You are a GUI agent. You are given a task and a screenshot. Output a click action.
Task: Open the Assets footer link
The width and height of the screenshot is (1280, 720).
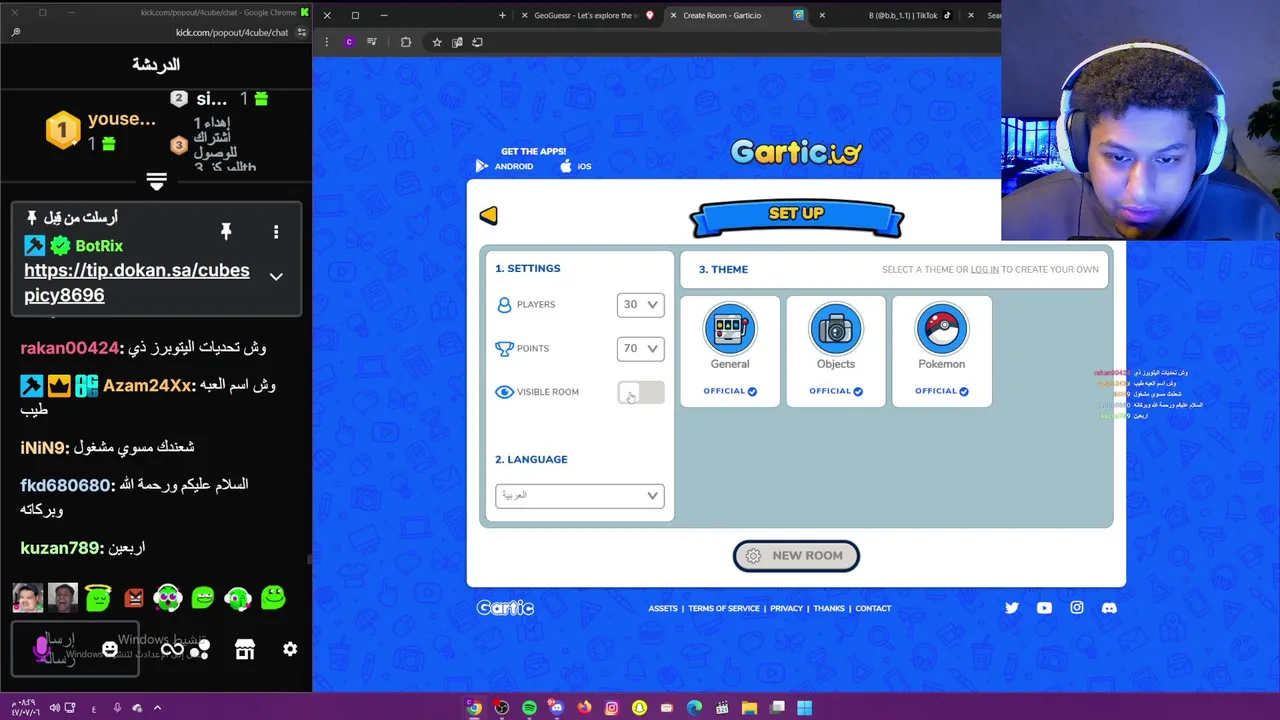pyautogui.click(x=663, y=608)
